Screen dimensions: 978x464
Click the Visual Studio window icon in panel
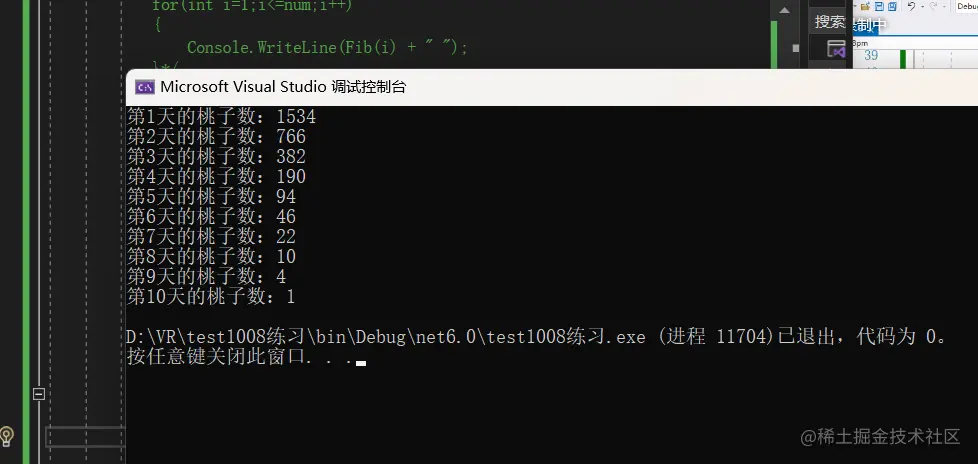point(836,49)
